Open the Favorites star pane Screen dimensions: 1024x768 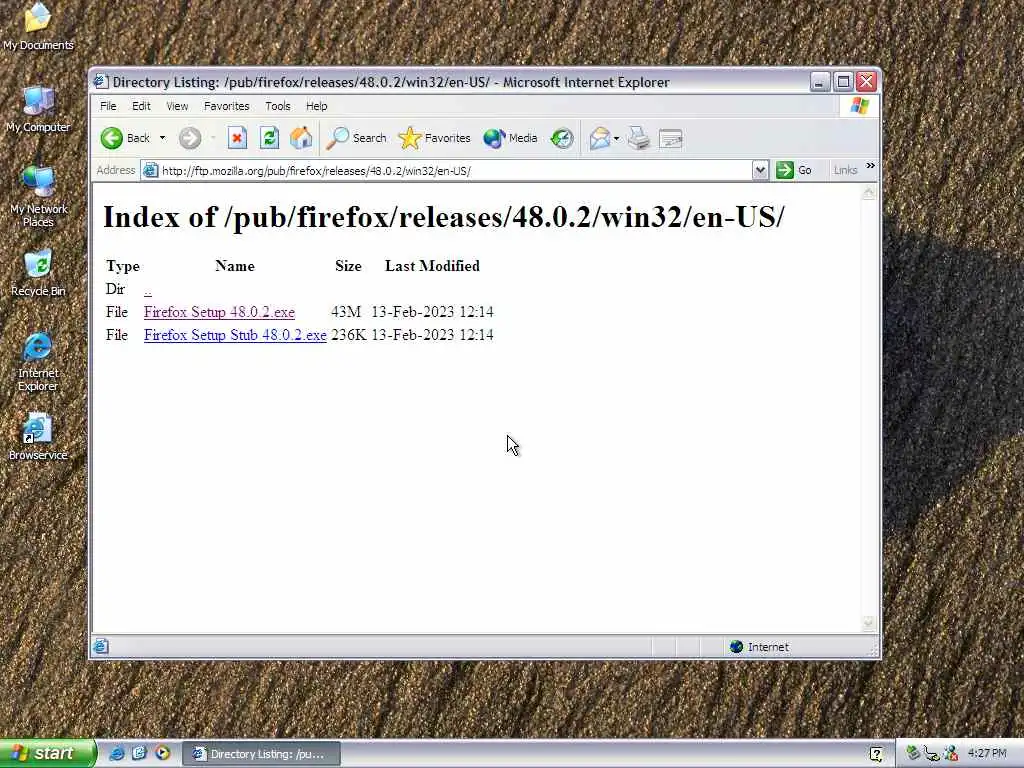point(434,138)
